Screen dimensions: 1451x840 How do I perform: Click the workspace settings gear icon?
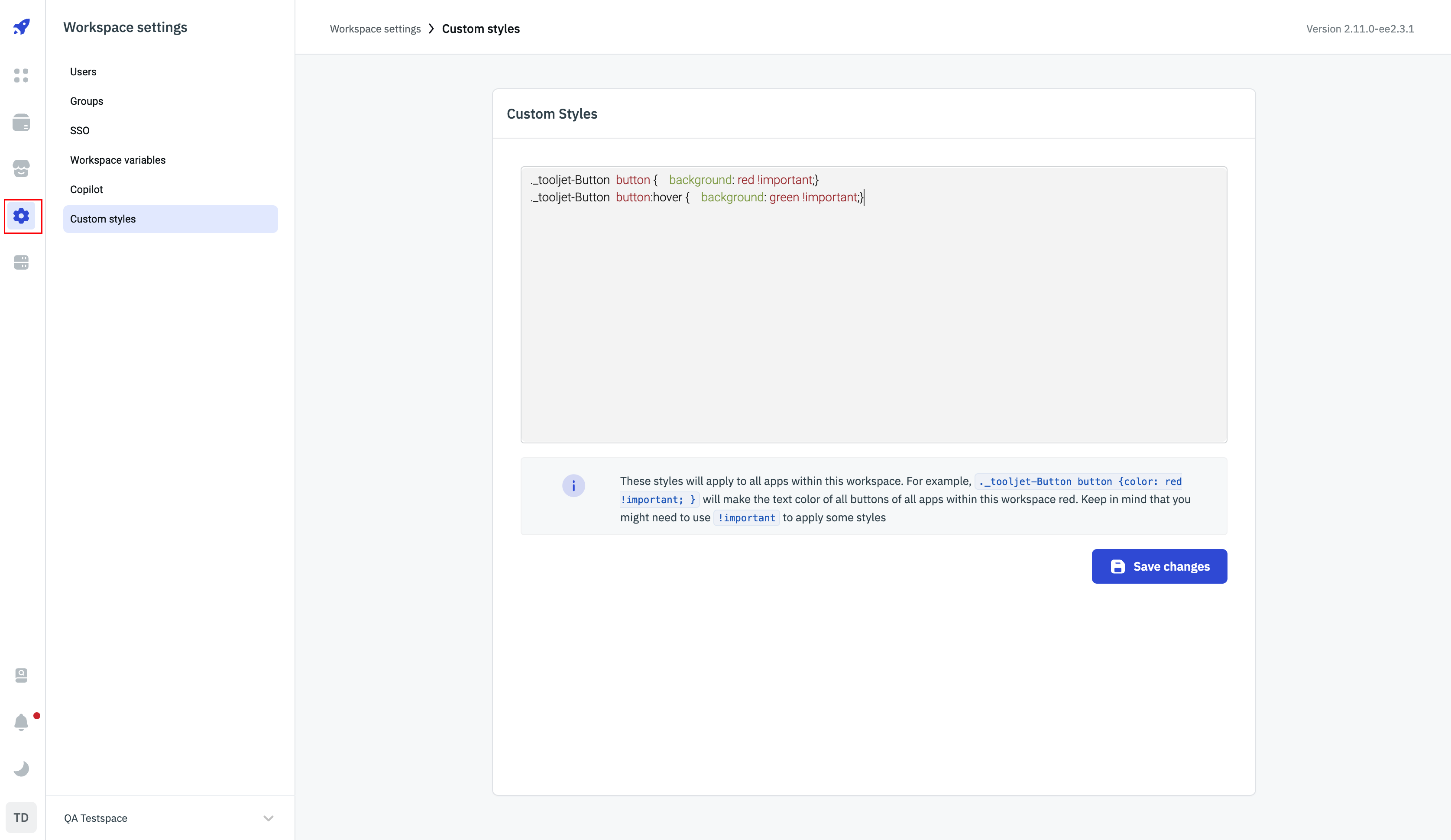(x=21, y=216)
